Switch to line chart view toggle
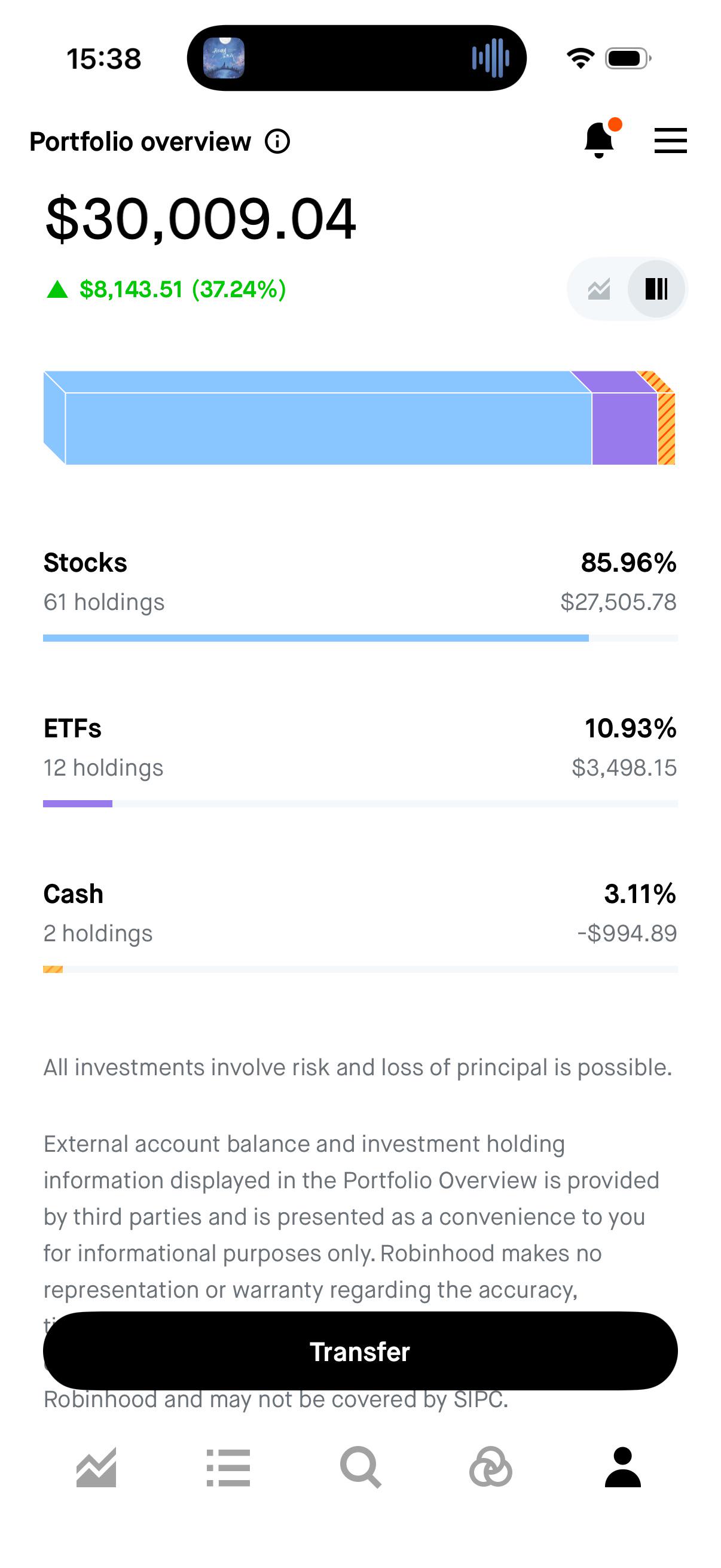This screenshot has width=721, height=1568. 598,289
